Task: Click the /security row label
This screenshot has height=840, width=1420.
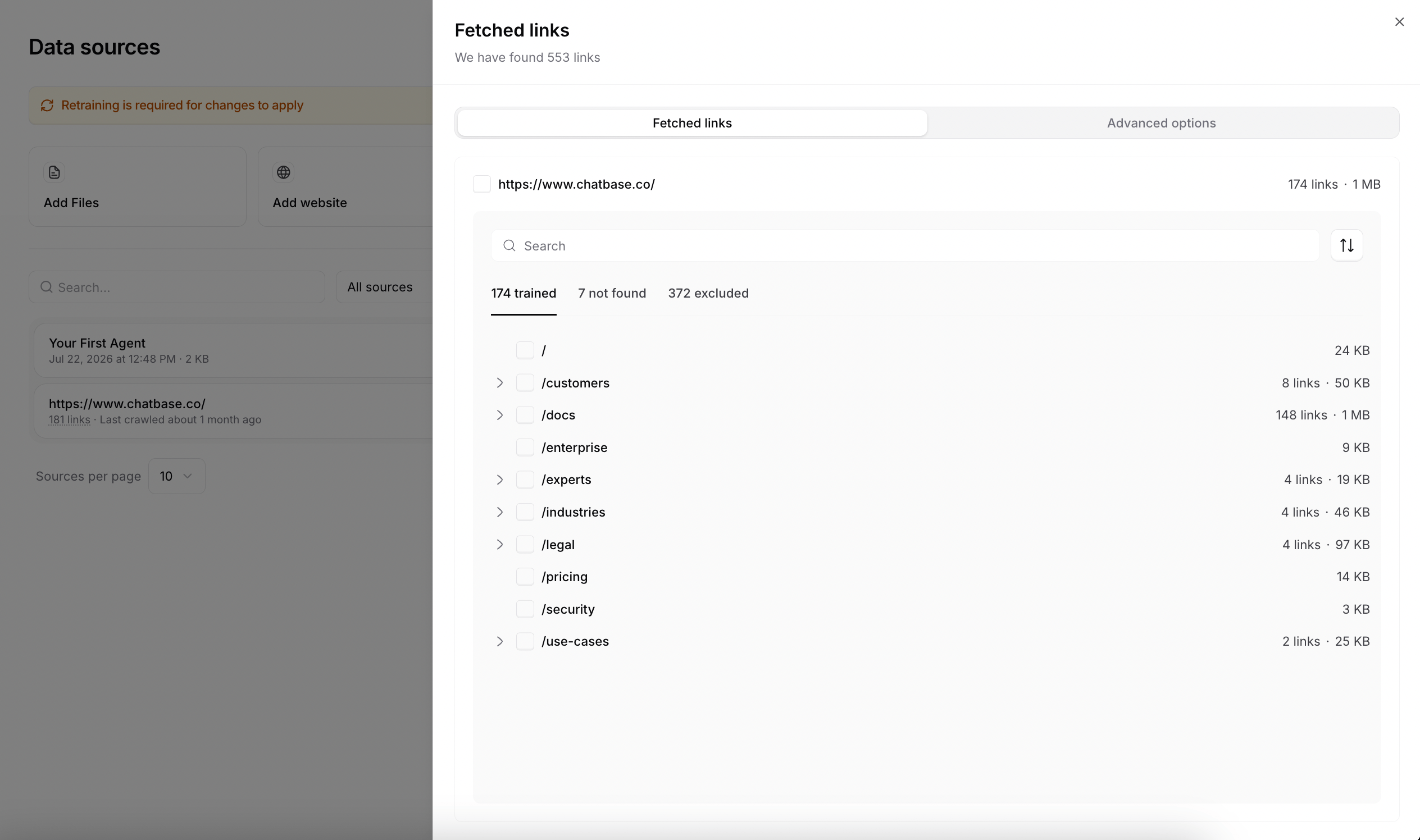Action: pos(568,609)
